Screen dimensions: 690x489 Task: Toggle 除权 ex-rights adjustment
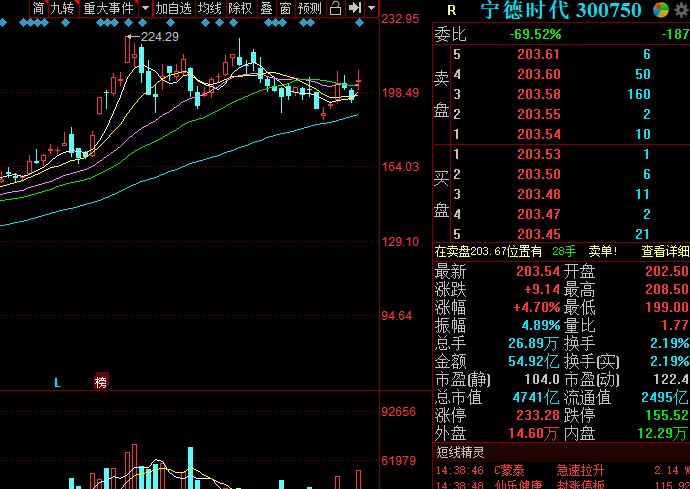pos(240,8)
